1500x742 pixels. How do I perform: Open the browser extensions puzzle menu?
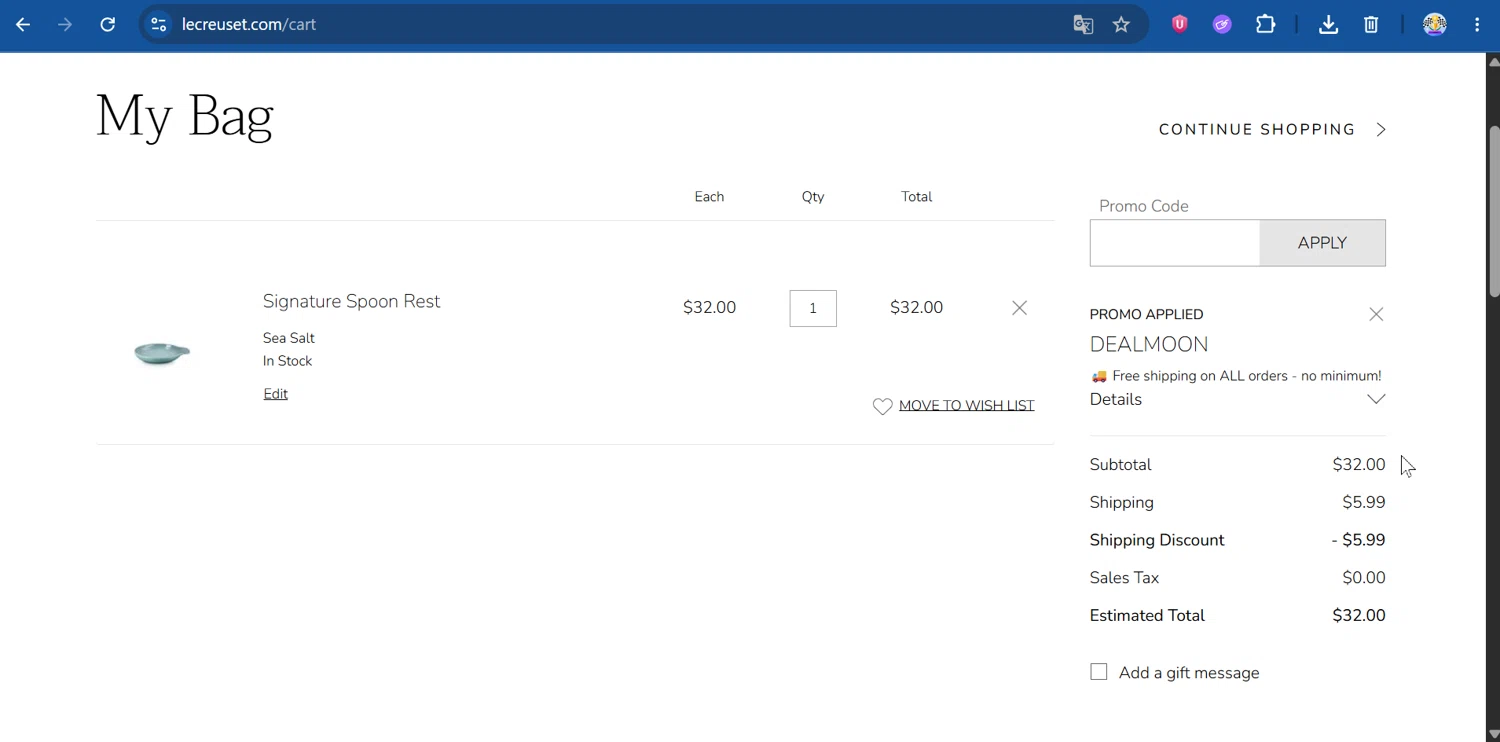[1266, 25]
